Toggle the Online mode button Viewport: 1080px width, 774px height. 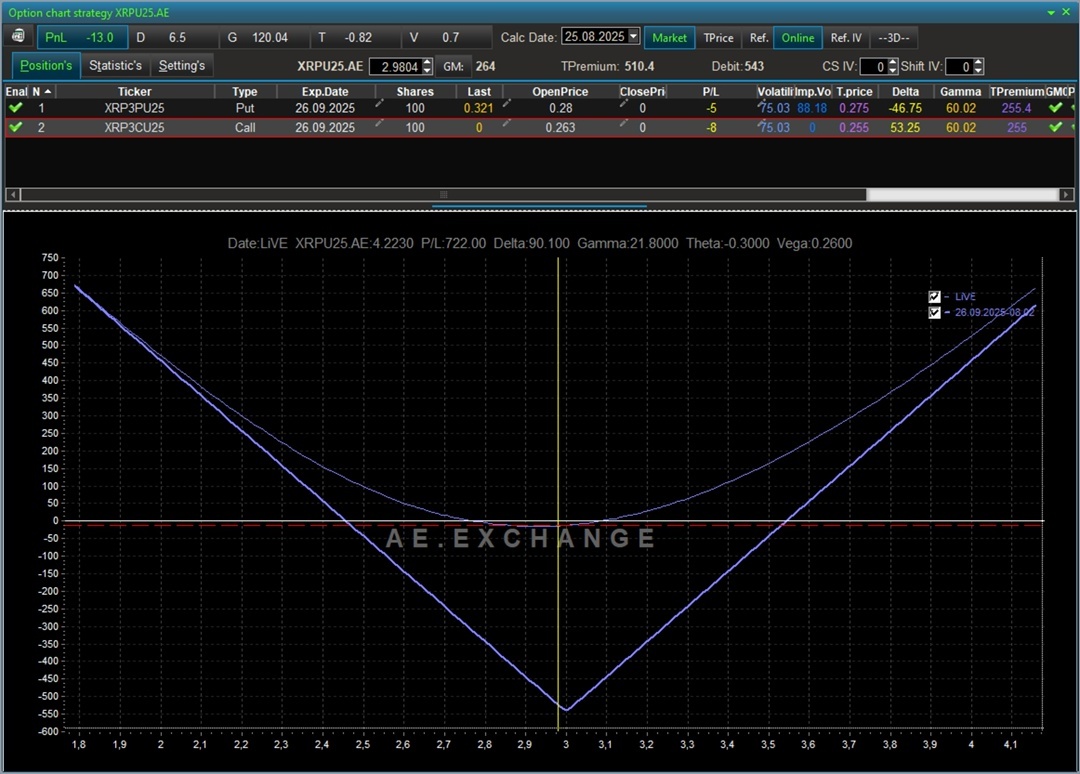[798, 38]
